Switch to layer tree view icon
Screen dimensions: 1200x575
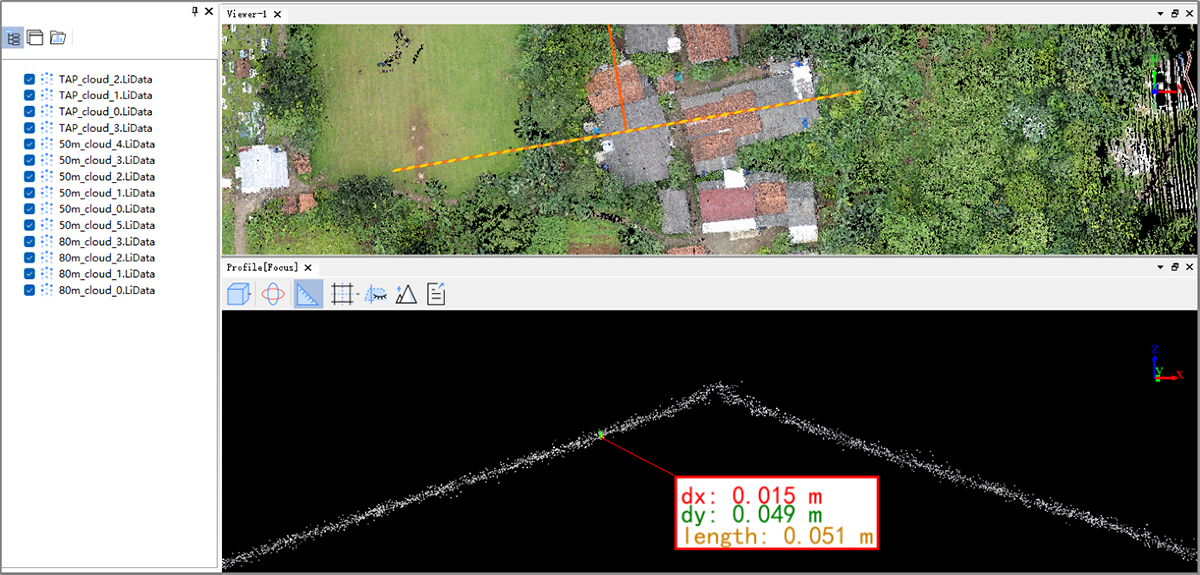pos(13,38)
